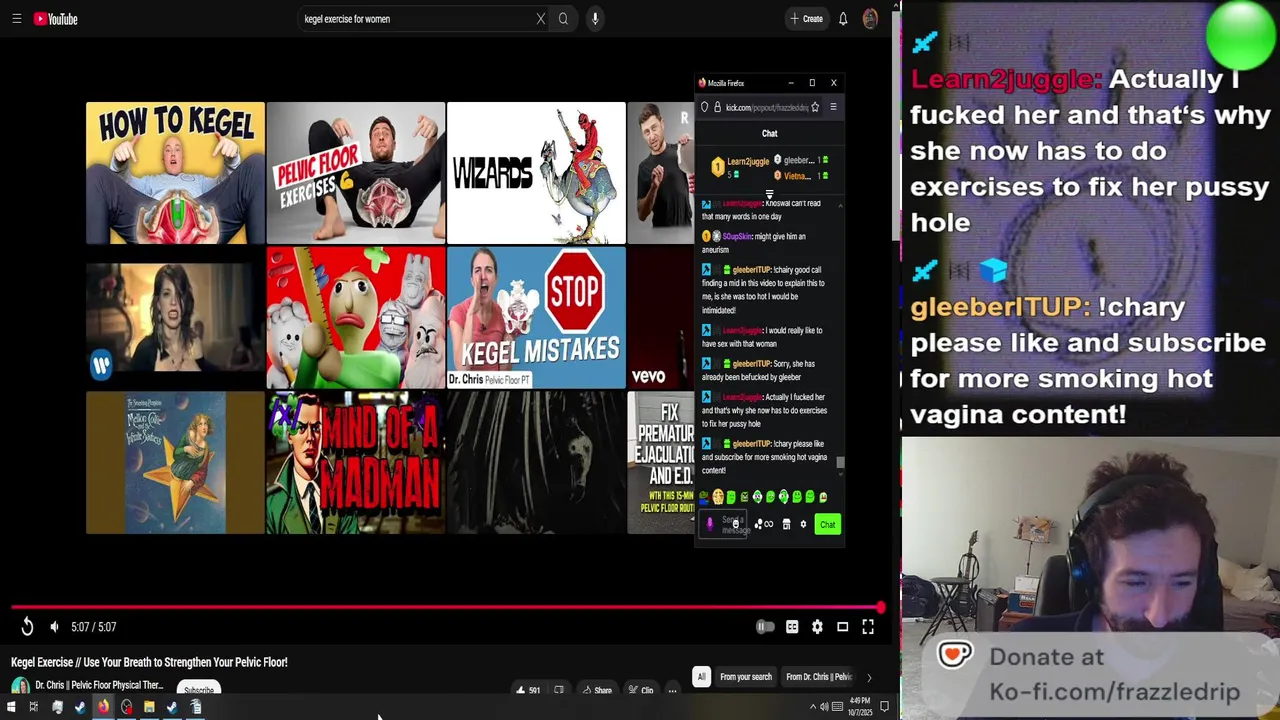Open the Baldi cartoon character thumbnail
This screenshot has height=720, width=1280.
tap(356, 318)
